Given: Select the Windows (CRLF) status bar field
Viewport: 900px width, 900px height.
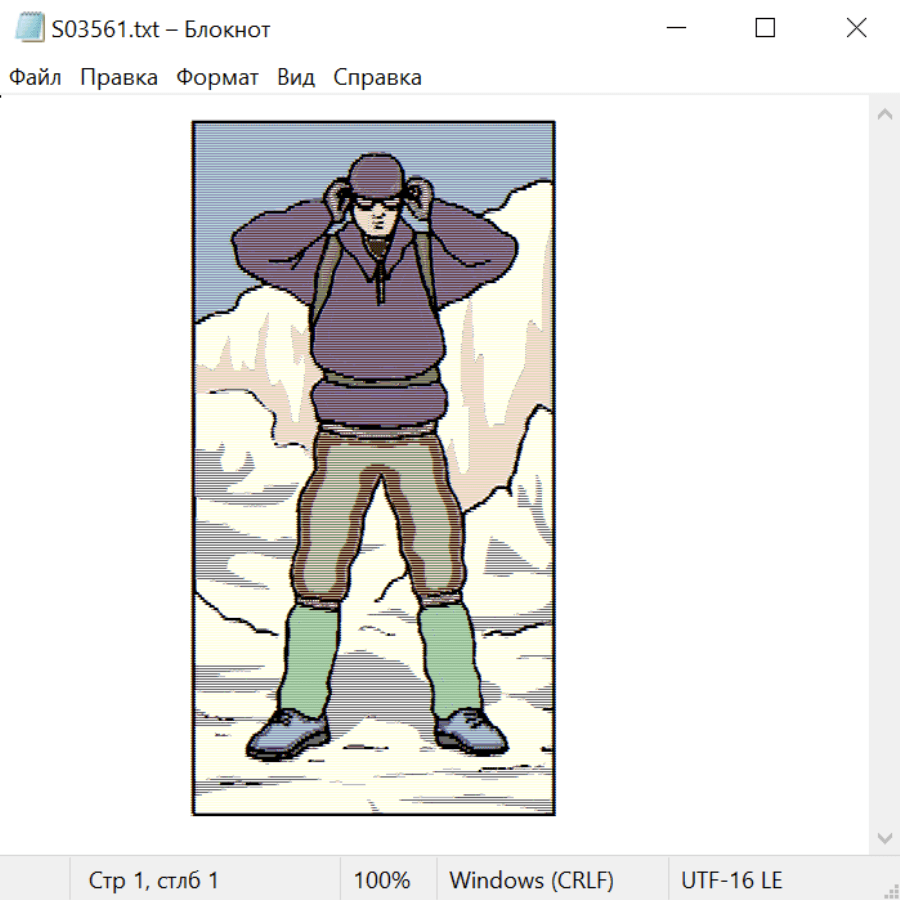Looking at the screenshot, I should click(x=531, y=881).
